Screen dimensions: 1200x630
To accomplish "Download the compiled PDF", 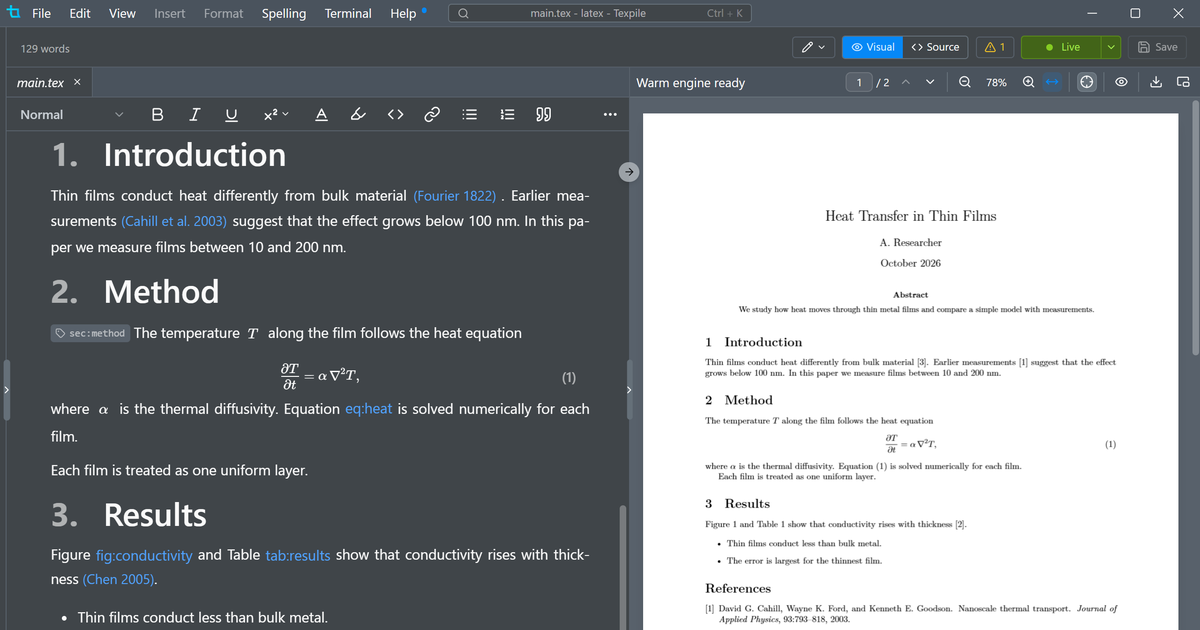I will click(1156, 83).
